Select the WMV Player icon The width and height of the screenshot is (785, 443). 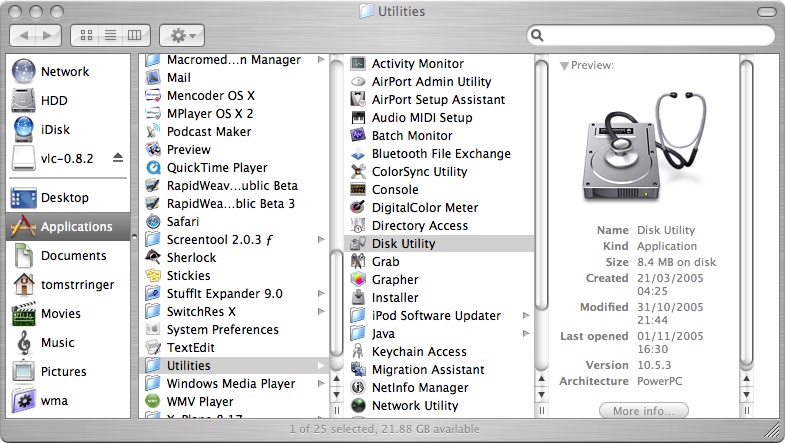click(153, 402)
